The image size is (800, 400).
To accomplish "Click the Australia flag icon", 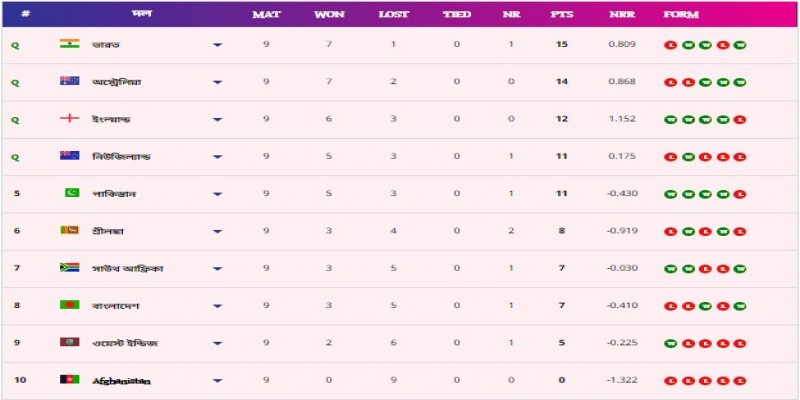I will [x=69, y=81].
